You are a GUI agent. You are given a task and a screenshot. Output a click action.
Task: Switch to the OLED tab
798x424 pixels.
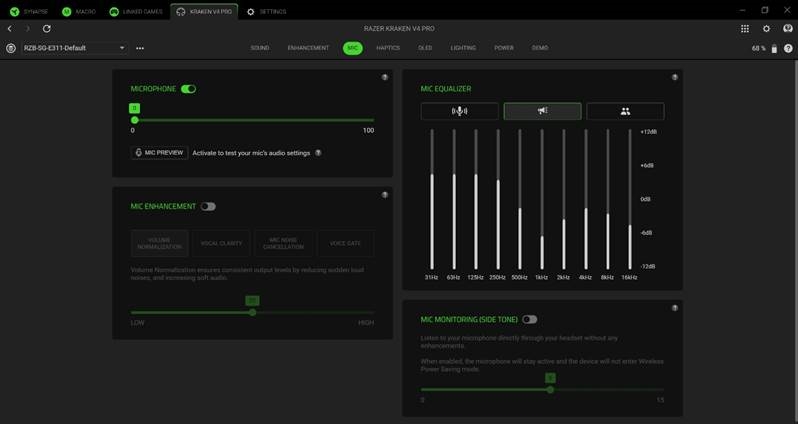pyautogui.click(x=425, y=48)
